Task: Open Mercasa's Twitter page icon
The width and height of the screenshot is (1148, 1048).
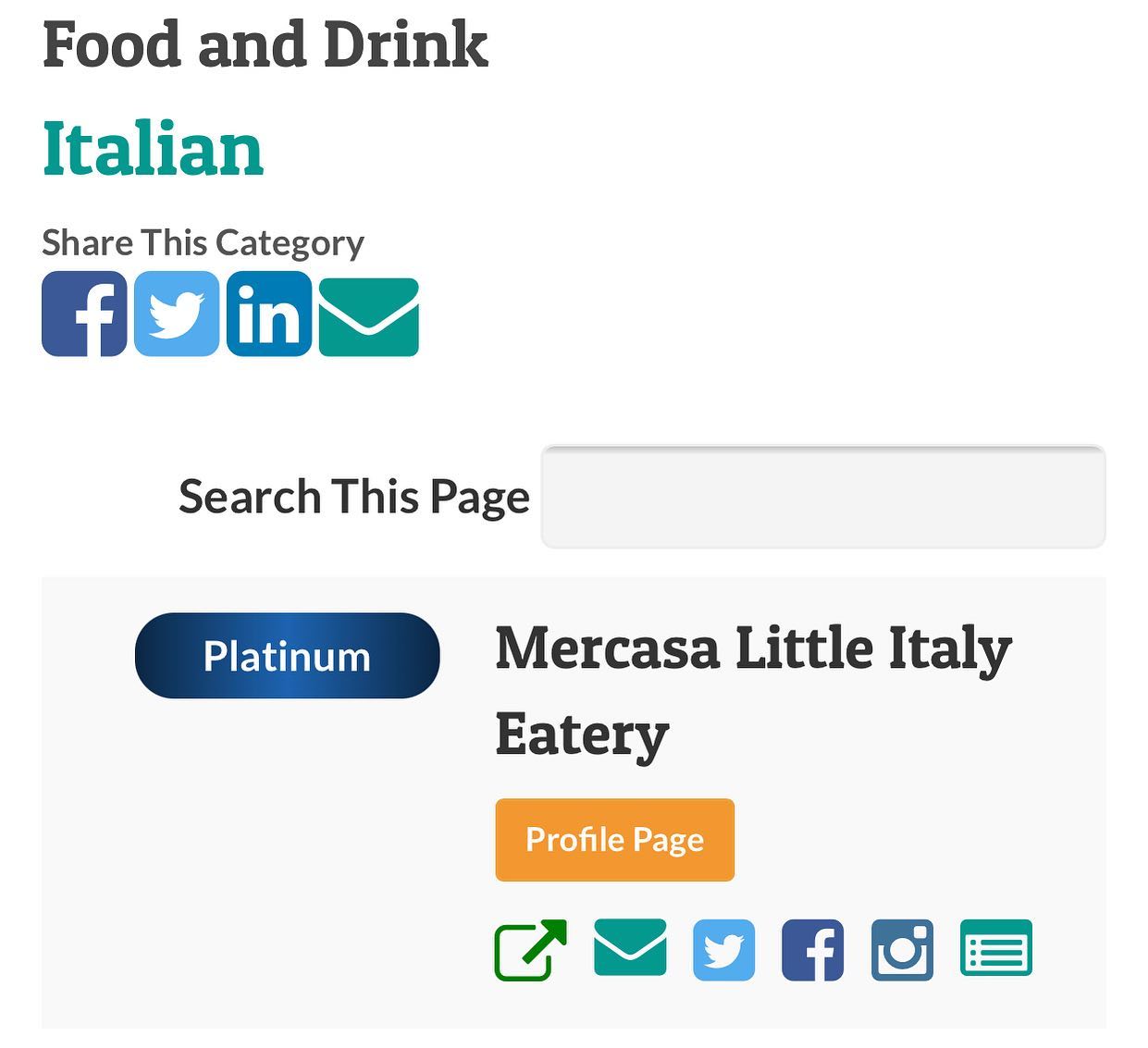Action: click(724, 950)
